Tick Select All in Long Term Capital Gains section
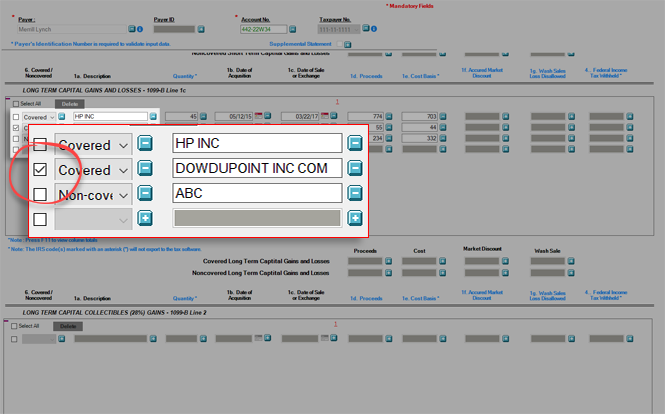 click(x=16, y=104)
